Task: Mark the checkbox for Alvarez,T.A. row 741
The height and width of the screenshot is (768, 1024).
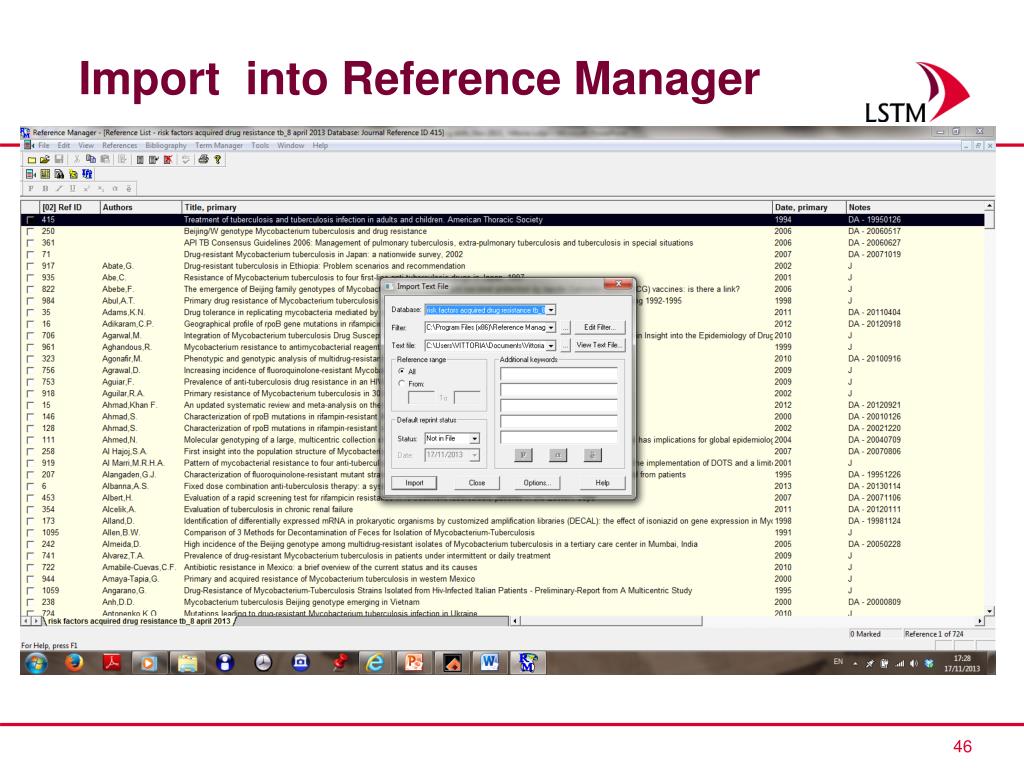Action: click(x=30, y=556)
